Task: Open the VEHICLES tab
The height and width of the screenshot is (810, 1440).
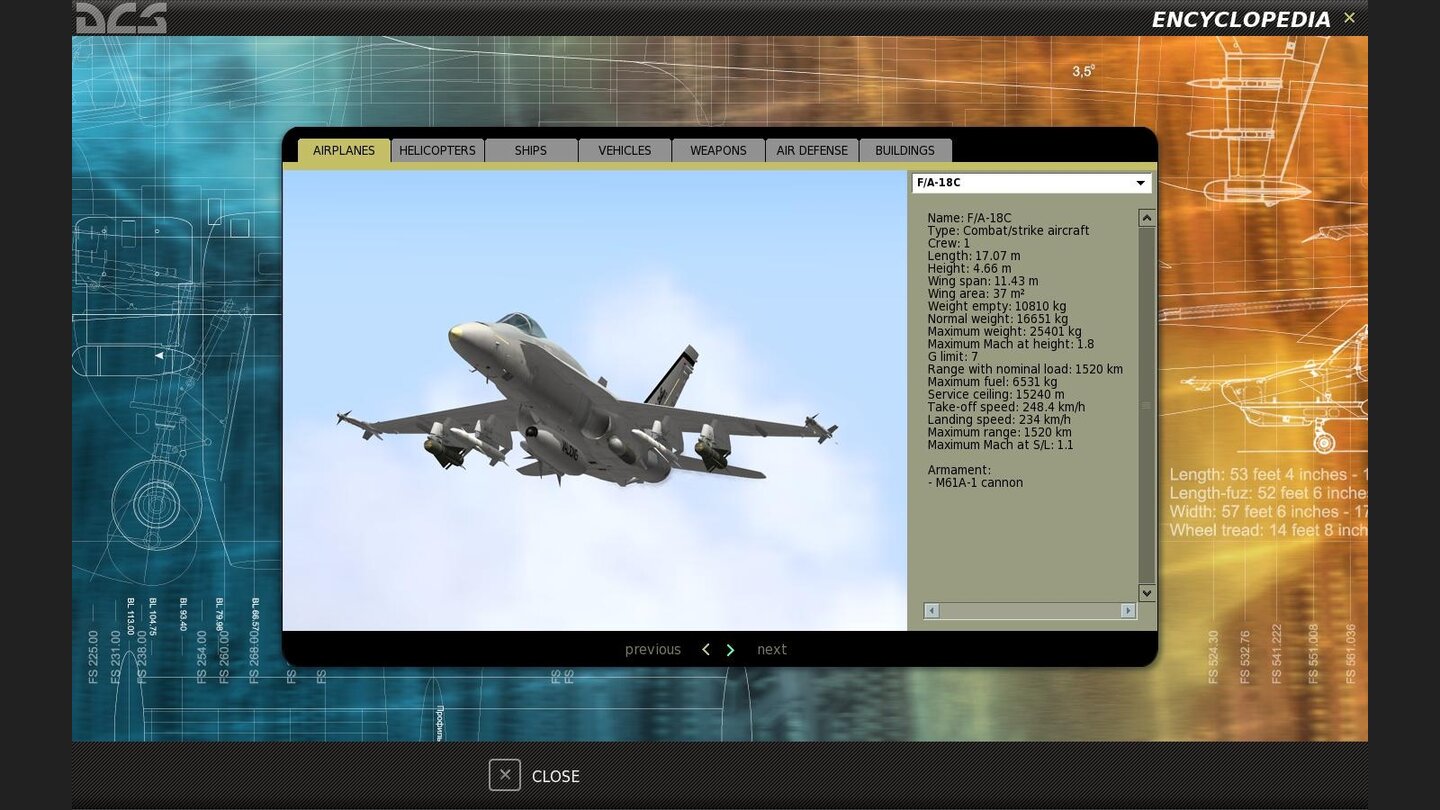Action: point(625,150)
